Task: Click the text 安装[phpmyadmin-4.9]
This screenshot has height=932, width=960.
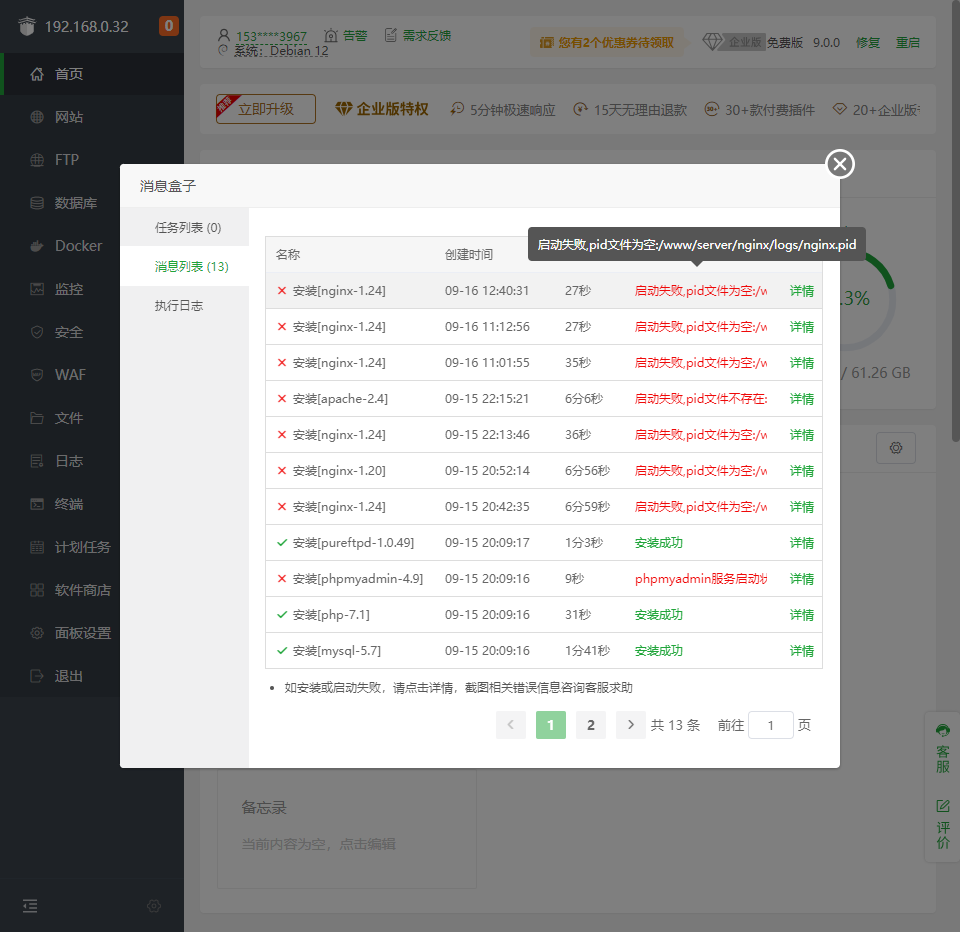Action: tap(358, 579)
